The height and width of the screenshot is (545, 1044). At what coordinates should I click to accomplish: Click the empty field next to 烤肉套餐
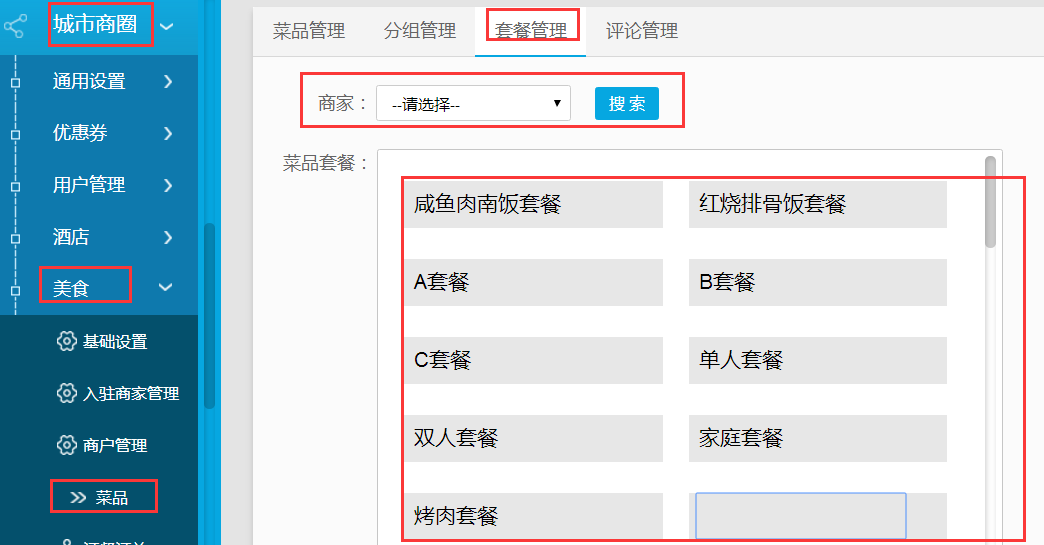click(801, 516)
